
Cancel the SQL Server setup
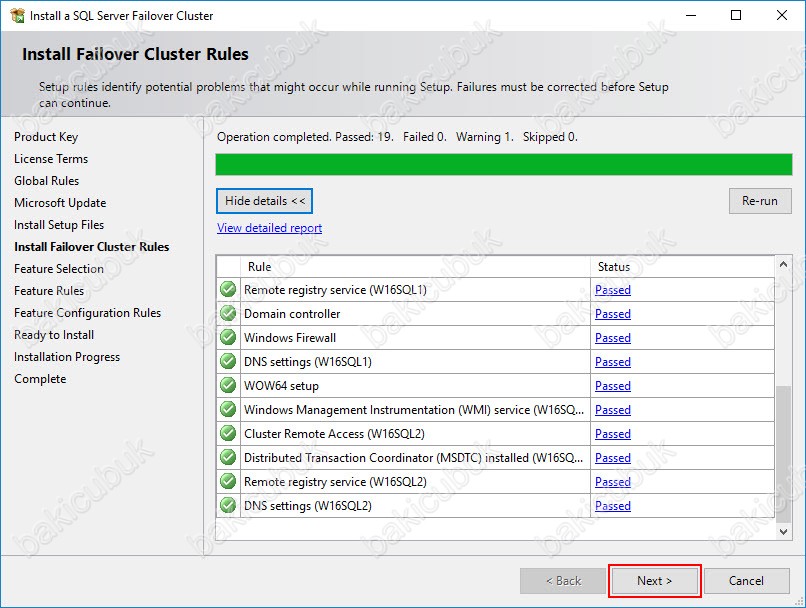[746, 581]
